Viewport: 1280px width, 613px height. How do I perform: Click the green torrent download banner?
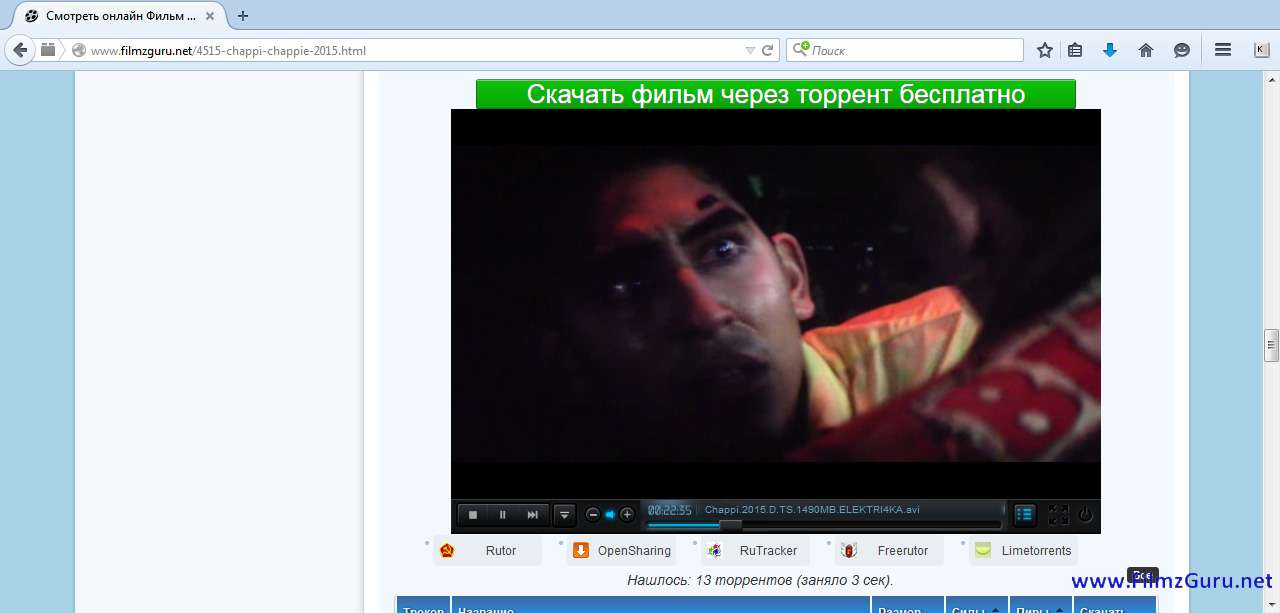pos(775,94)
